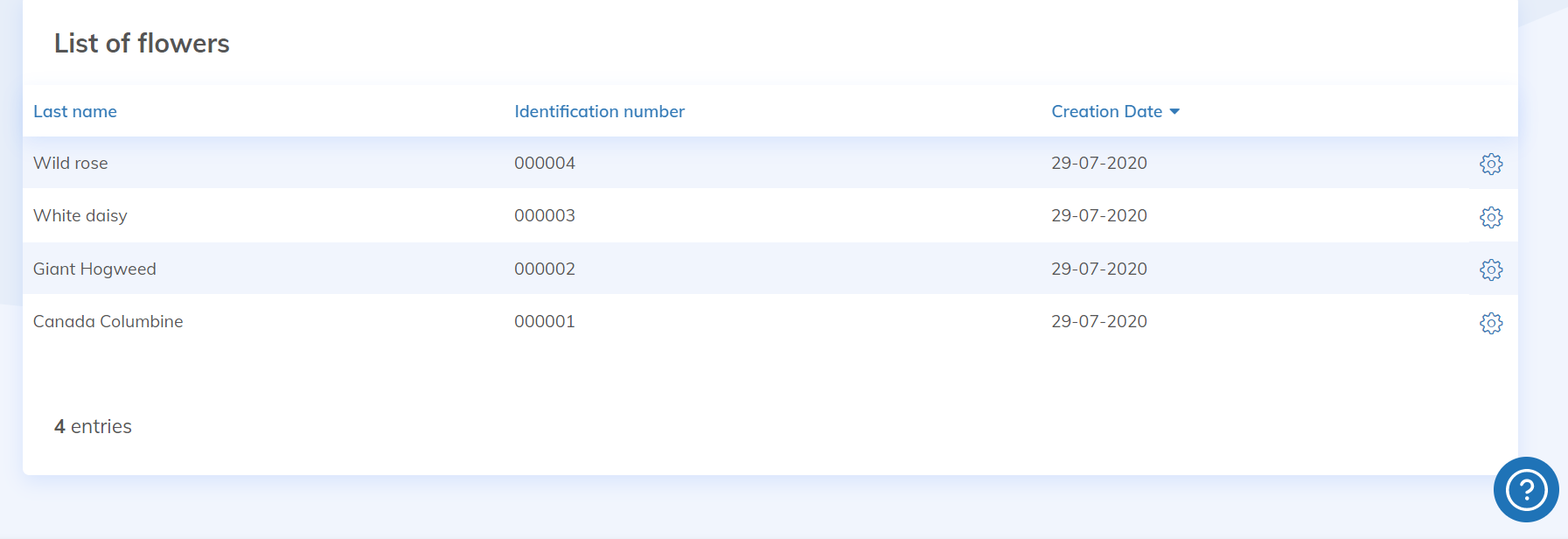This screenshot has width=1568, height=539.
Task: Sort by Identification number column
Action: tap(599, 111)
